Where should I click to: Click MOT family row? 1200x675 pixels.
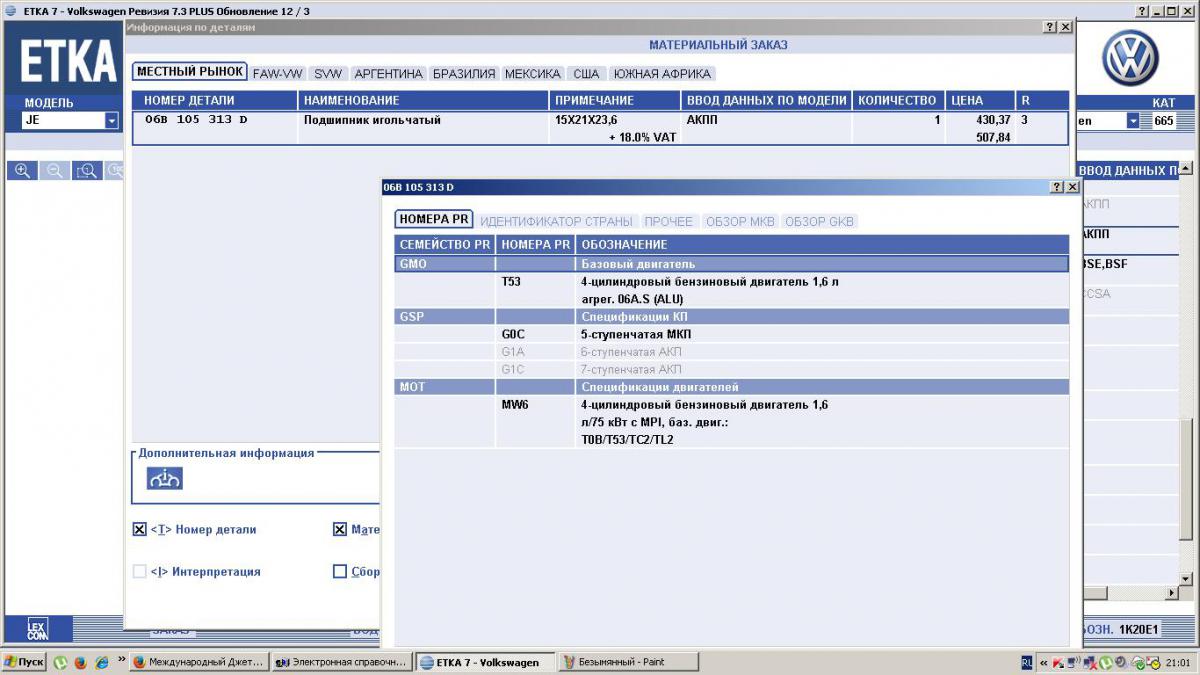[732, 386]
